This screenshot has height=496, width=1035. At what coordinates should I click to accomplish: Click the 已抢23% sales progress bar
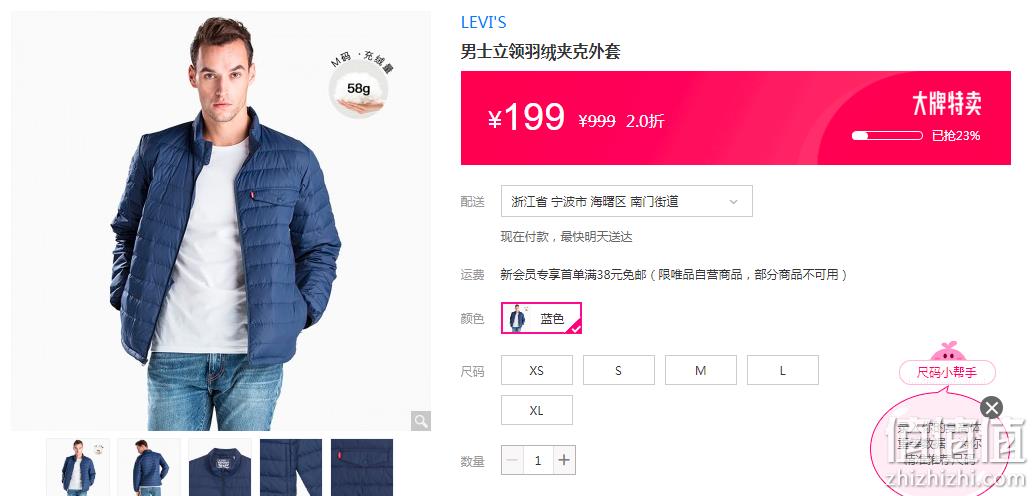(x=886, y=136)
